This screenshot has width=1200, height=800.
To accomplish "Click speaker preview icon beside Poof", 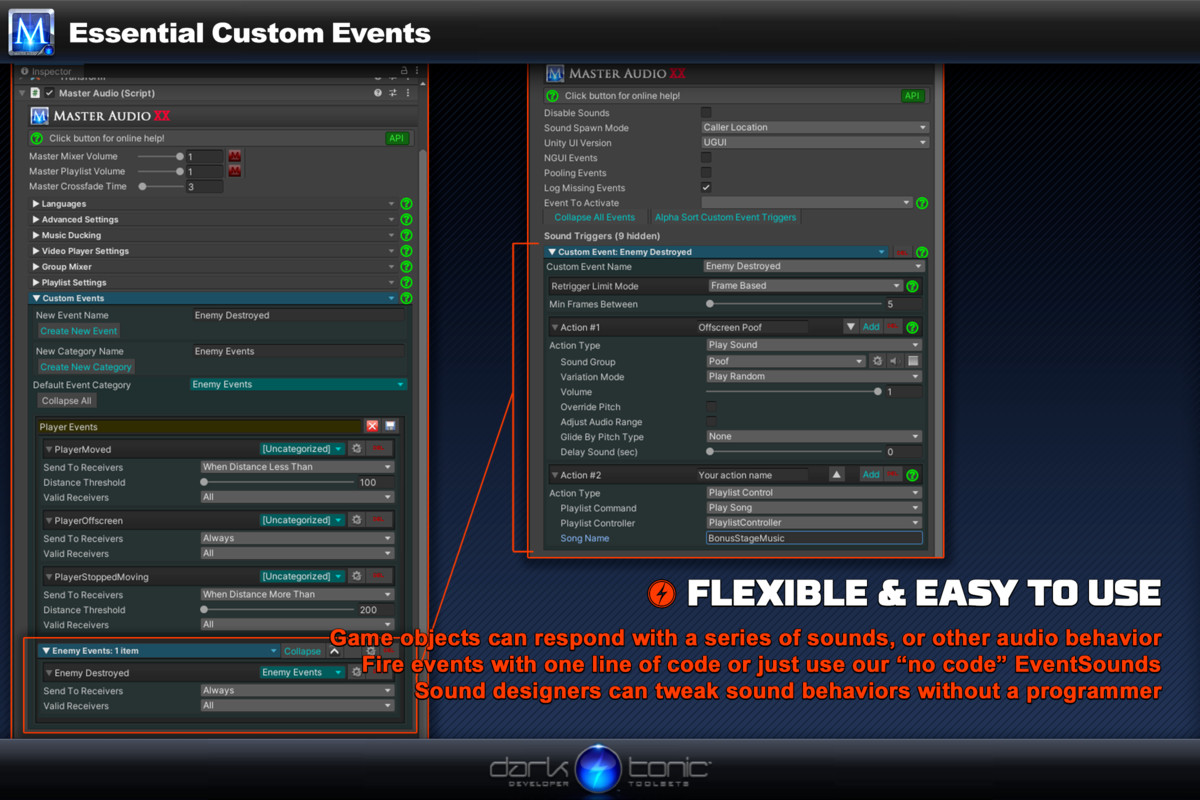I will pyautogui.click(x=895, y=362).
